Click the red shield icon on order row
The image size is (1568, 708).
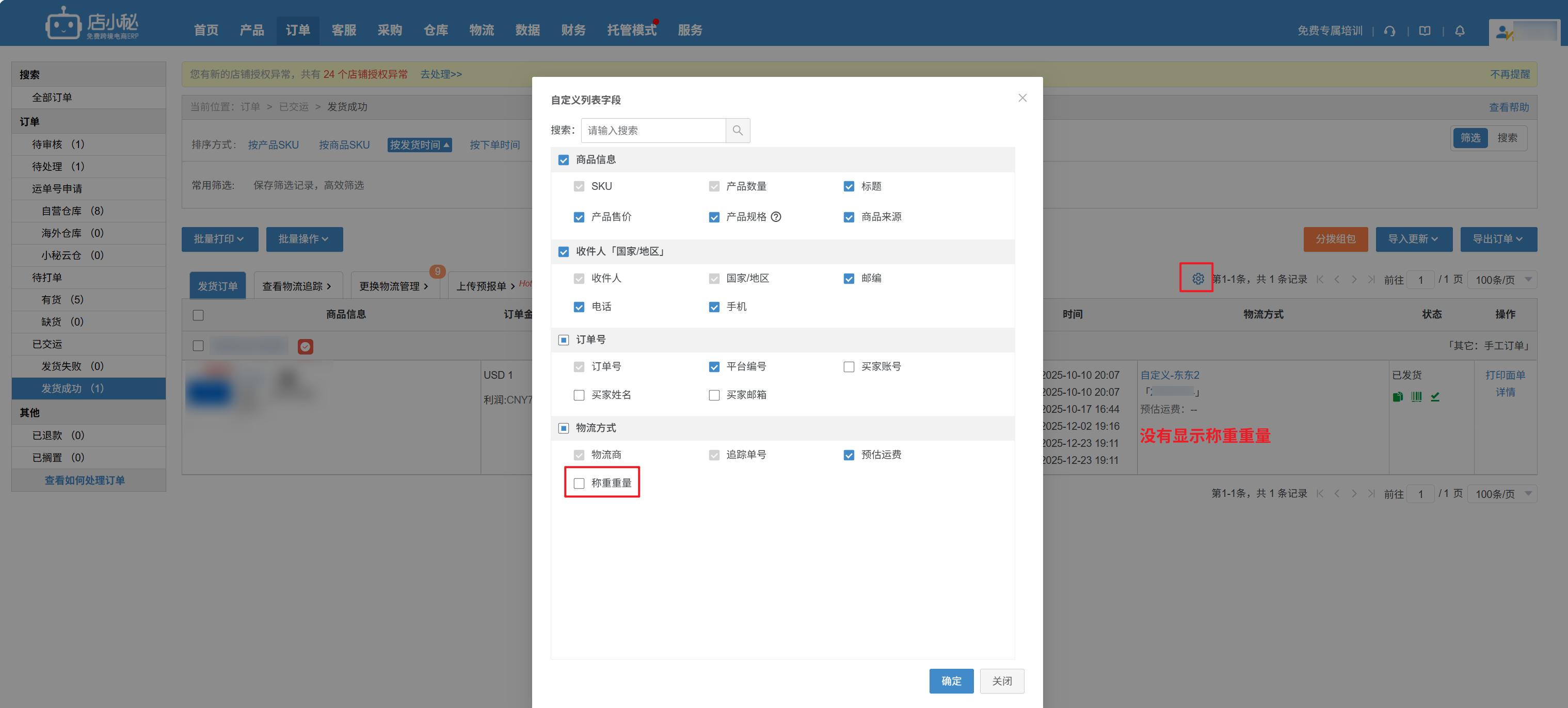[x=305, y=346]
